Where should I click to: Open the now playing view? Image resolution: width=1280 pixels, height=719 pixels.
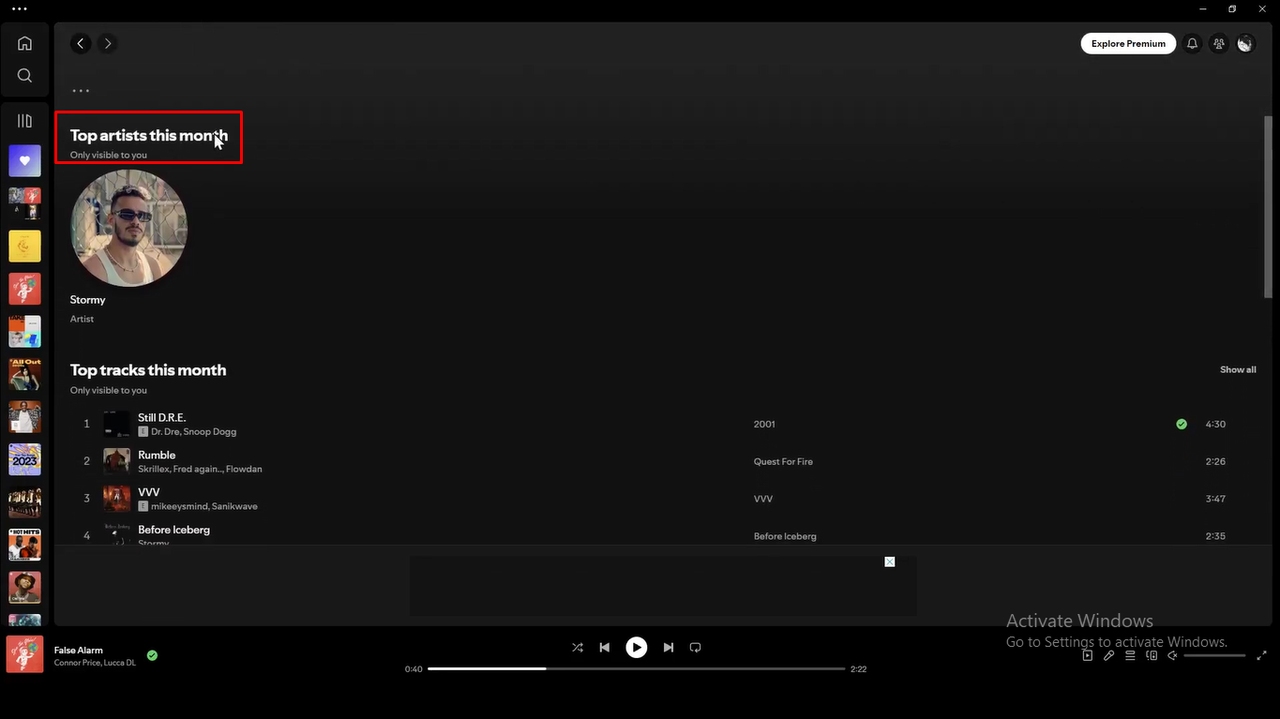pos(1087,655)
